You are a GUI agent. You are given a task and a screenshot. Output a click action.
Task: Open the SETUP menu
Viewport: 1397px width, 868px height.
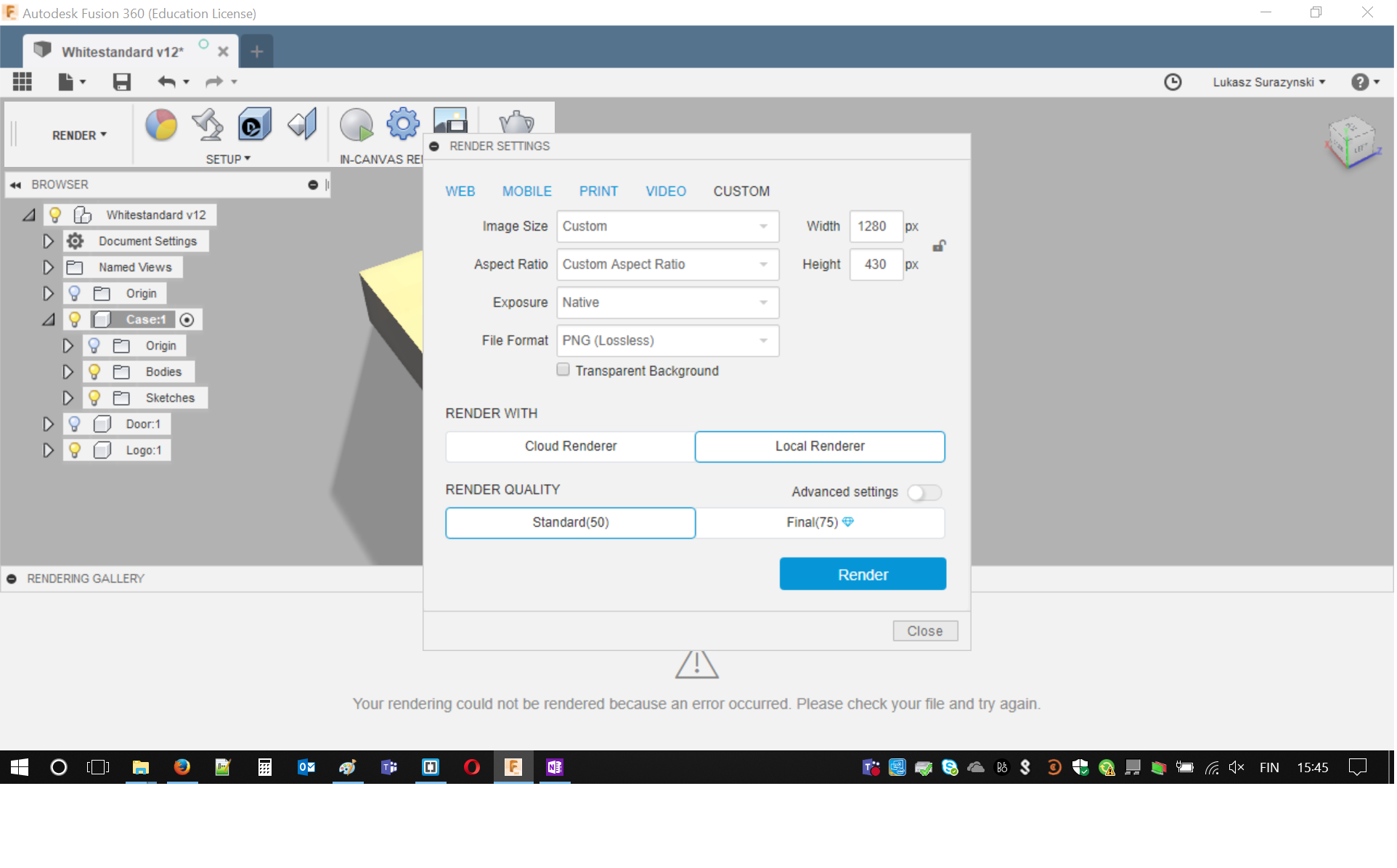coord(229,160)
